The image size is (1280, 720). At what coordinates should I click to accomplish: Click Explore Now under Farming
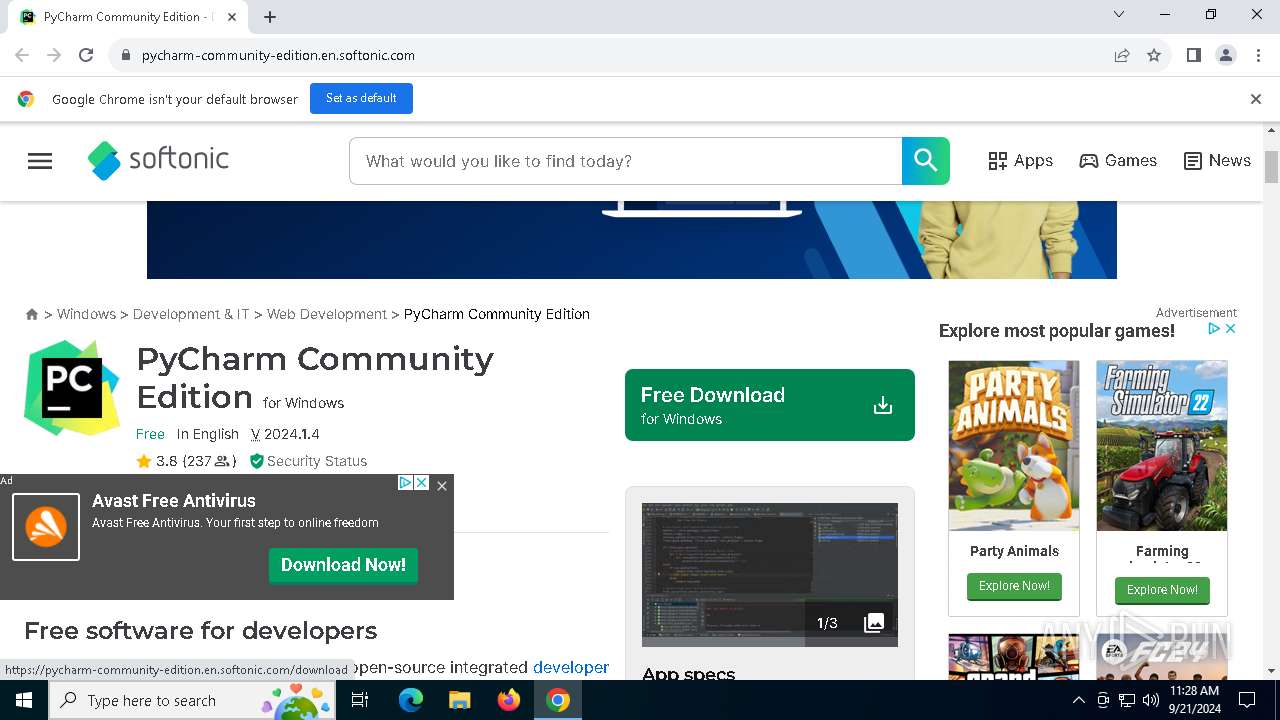(x=1162, y=590)
